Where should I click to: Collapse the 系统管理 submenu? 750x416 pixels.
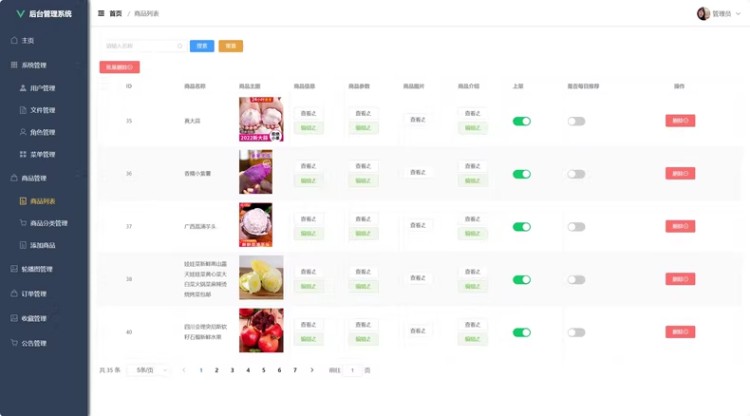[x=40, y=65]
